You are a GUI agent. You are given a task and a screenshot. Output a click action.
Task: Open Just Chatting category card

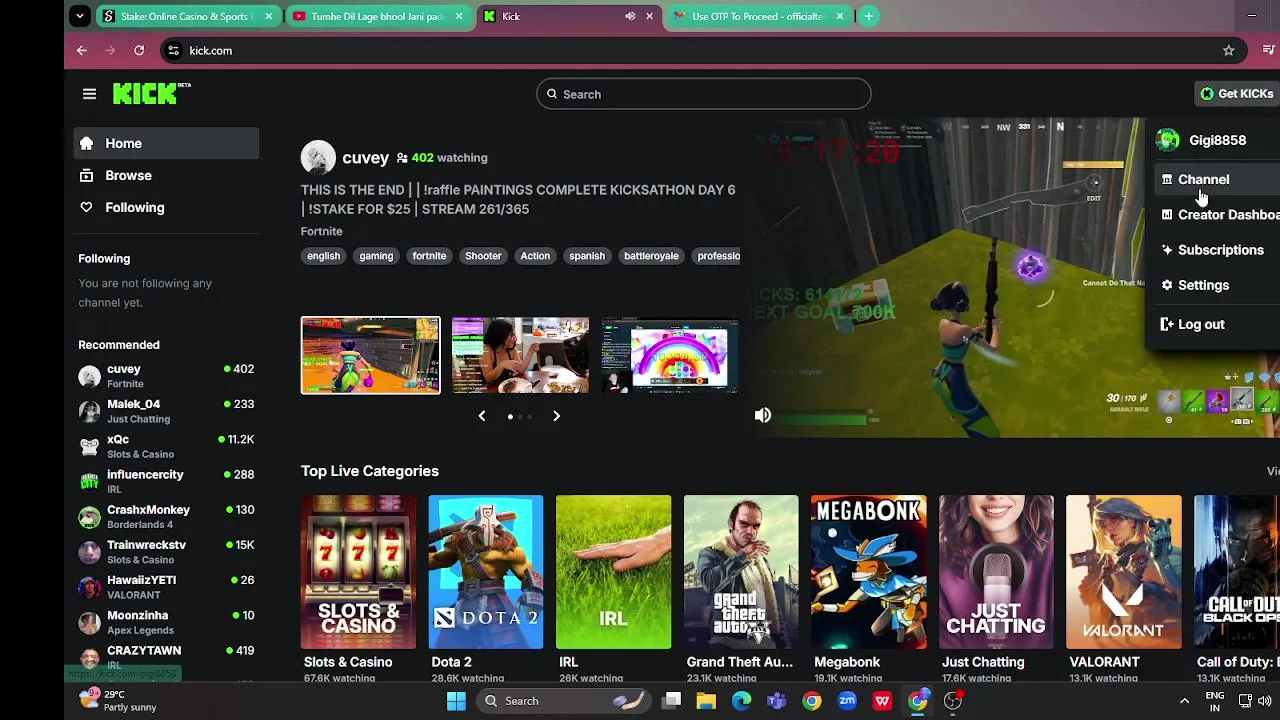coord(996,572)
